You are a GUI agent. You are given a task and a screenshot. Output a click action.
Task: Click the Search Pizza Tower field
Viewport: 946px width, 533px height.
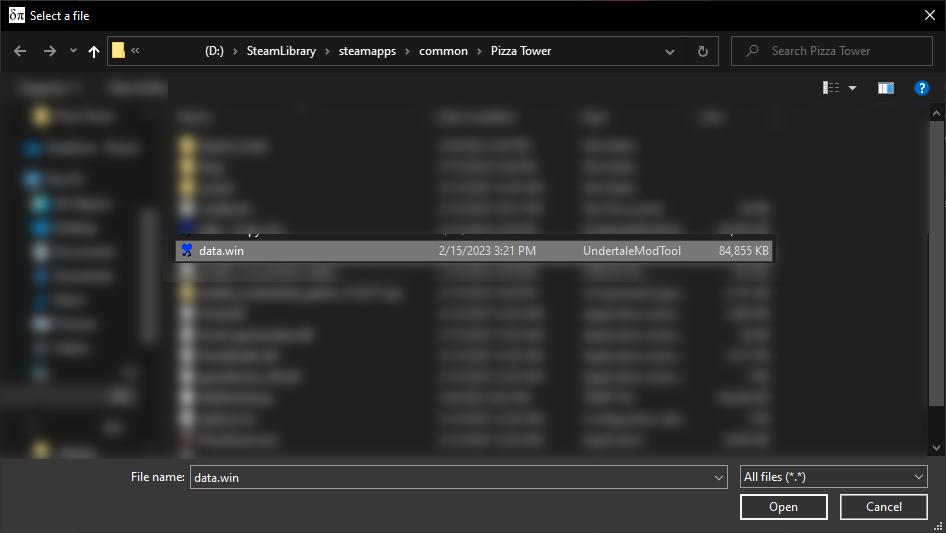[x=840, y=51]
